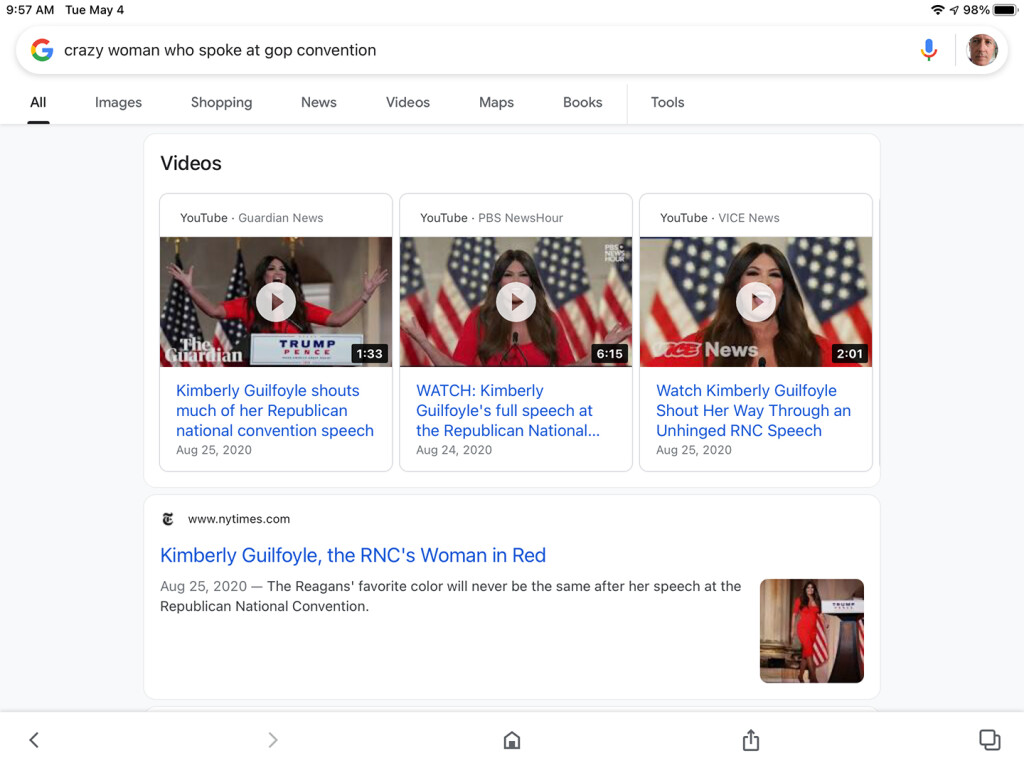1024x768 pixels.
Task: Tap the share icon in bottom bar
Action: (x=751, y=740)
